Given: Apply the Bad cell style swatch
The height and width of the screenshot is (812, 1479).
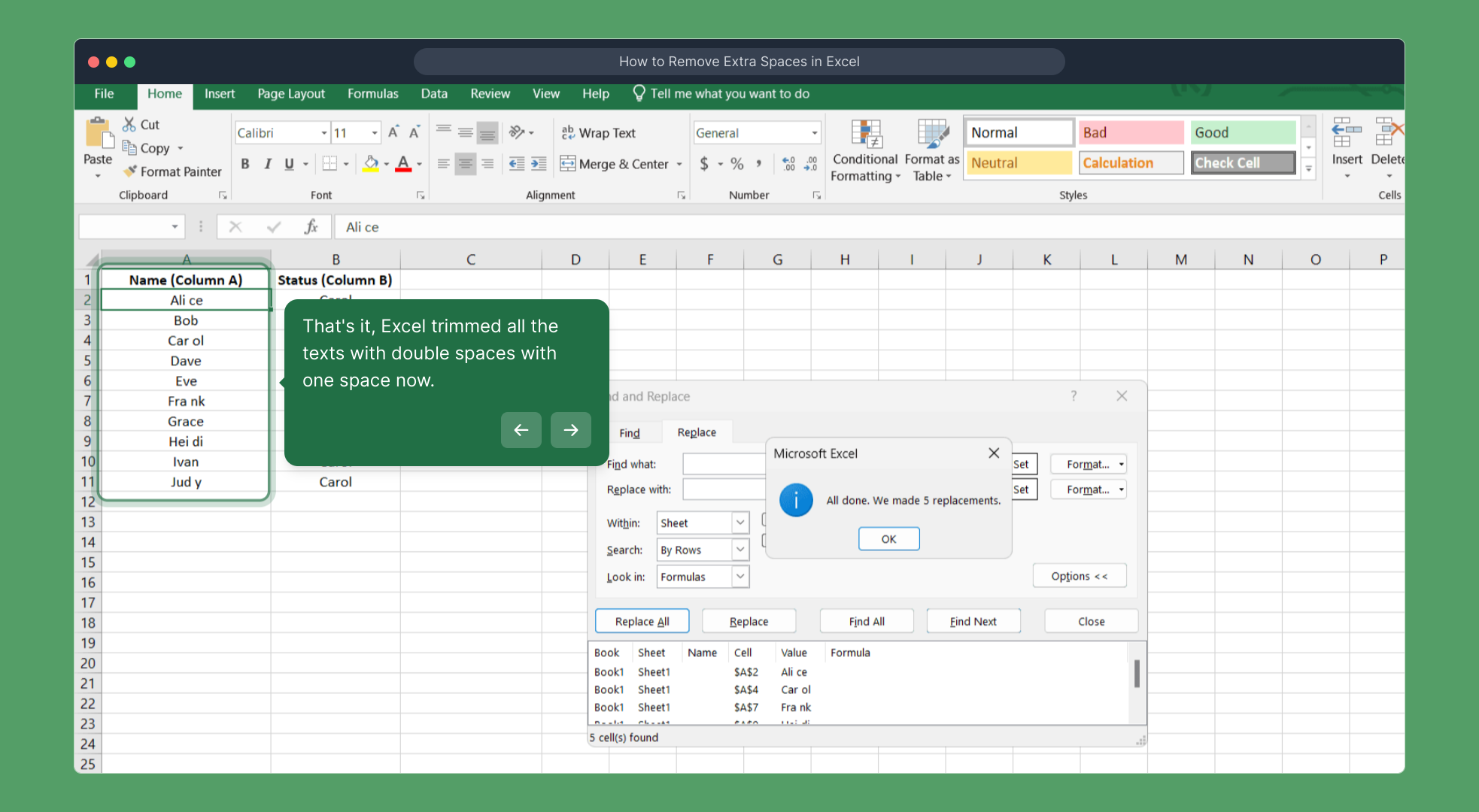Looking at the screenshot, I should tap(1130, 132).
